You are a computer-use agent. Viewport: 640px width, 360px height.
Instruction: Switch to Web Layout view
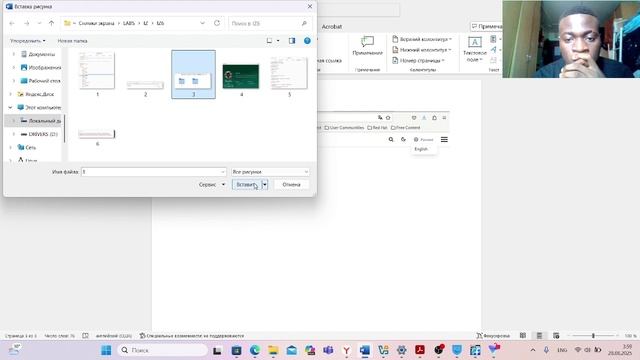(x=556, y=336)
